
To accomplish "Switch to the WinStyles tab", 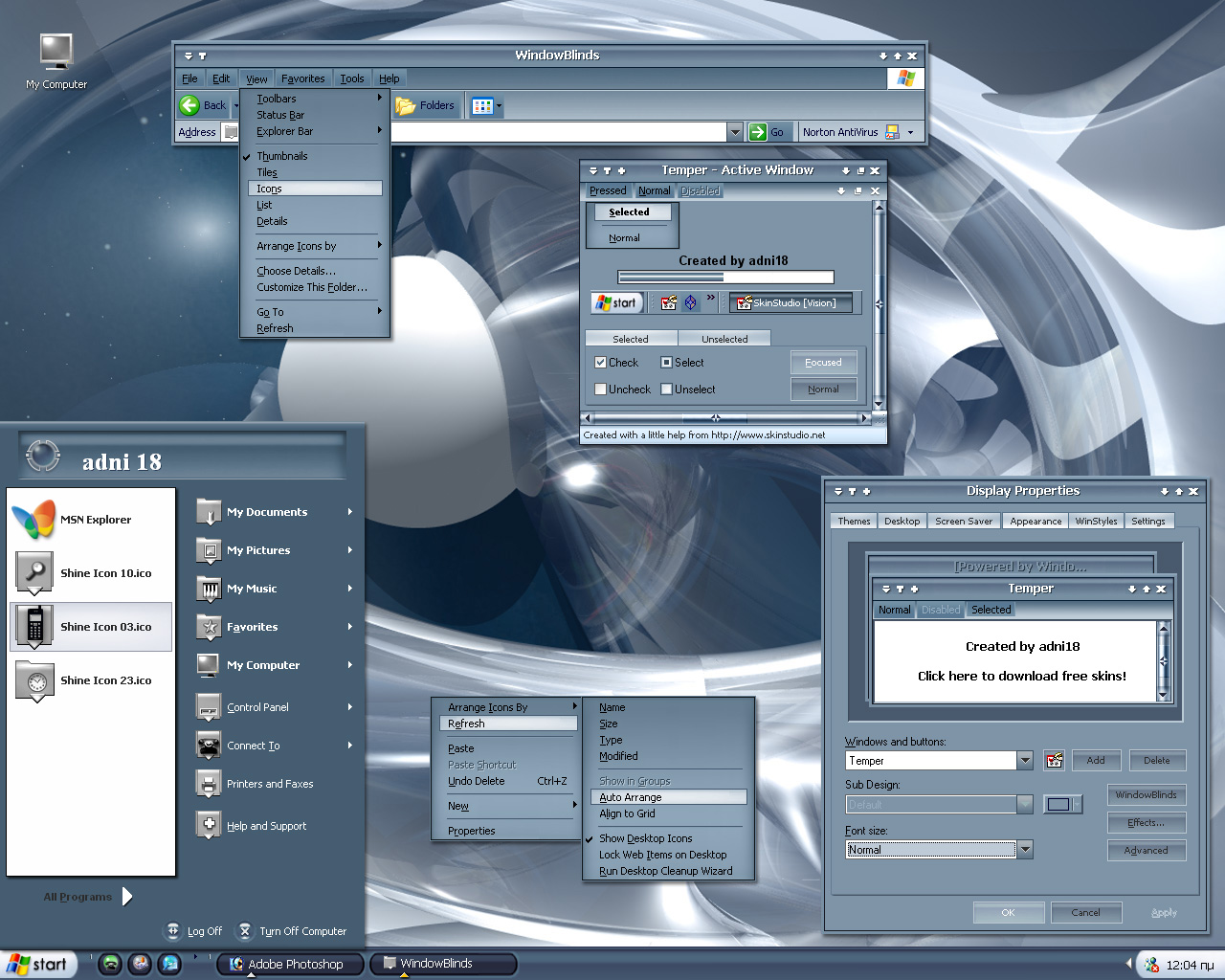I will [x=1096, y=521].
